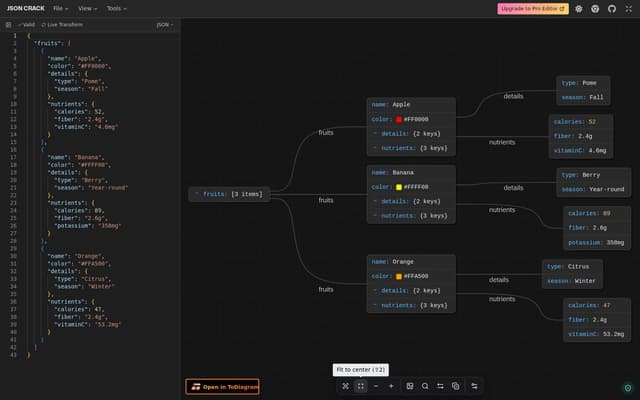
Task: Click "season": "Winter" line in editor
Action: 84,287
